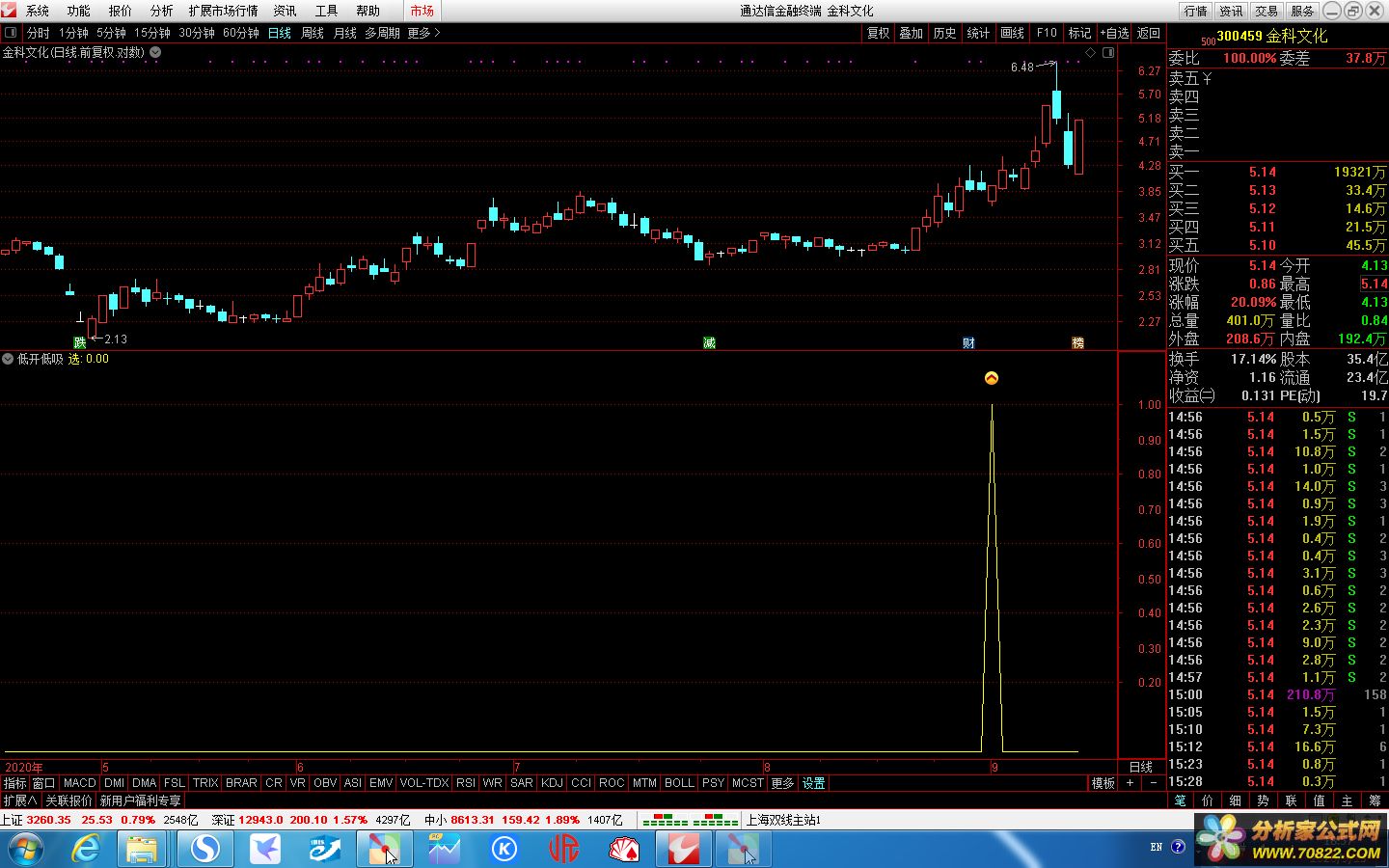Add stock via +自选 button
Screen dimensions: 1389x868
tap(1114, 33)
